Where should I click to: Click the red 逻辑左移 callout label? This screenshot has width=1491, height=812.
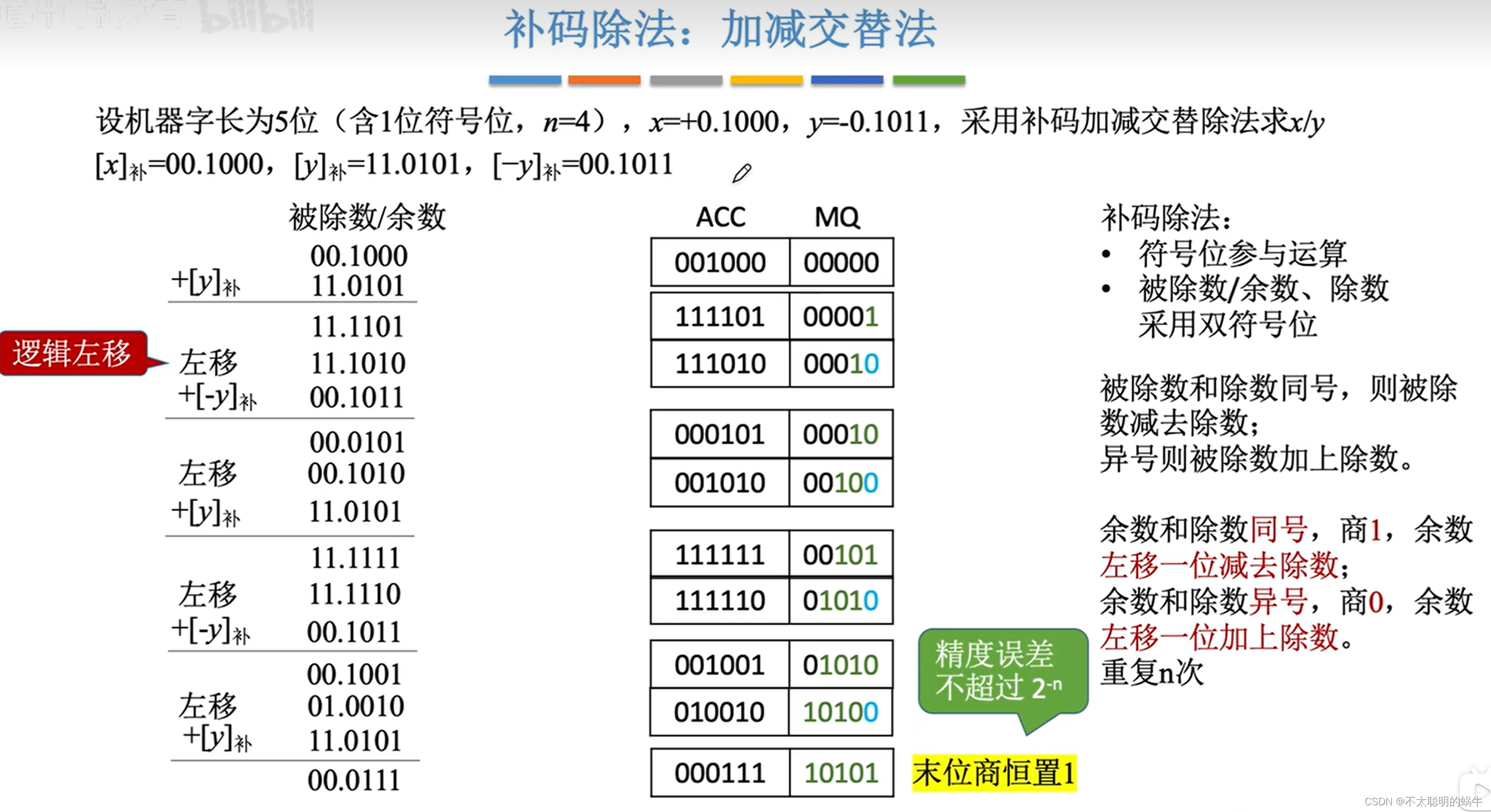[73, 353]
